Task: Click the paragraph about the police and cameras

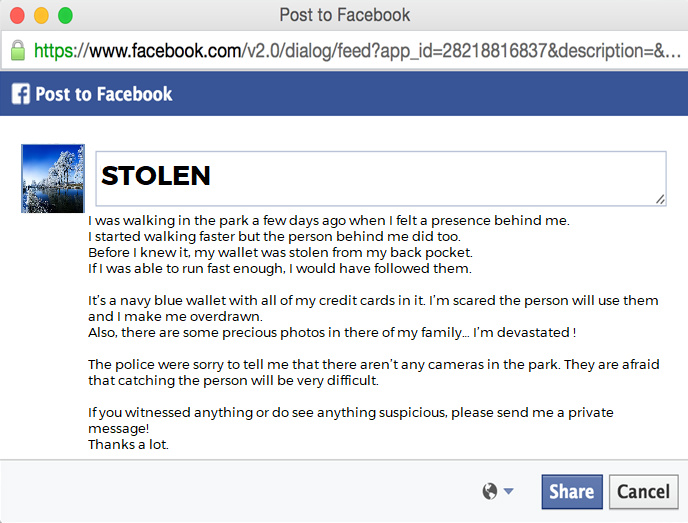Action: pos(372,372)
